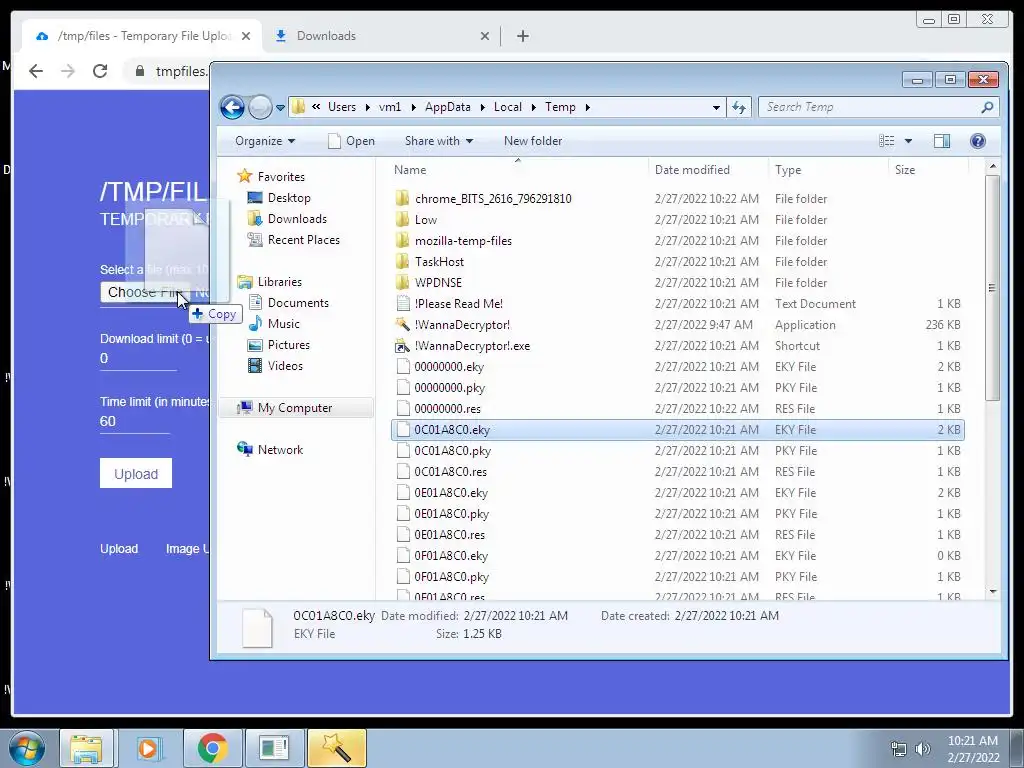Open a new Chrome tab
1024x768 pixels.
click(x=522, y=36)
